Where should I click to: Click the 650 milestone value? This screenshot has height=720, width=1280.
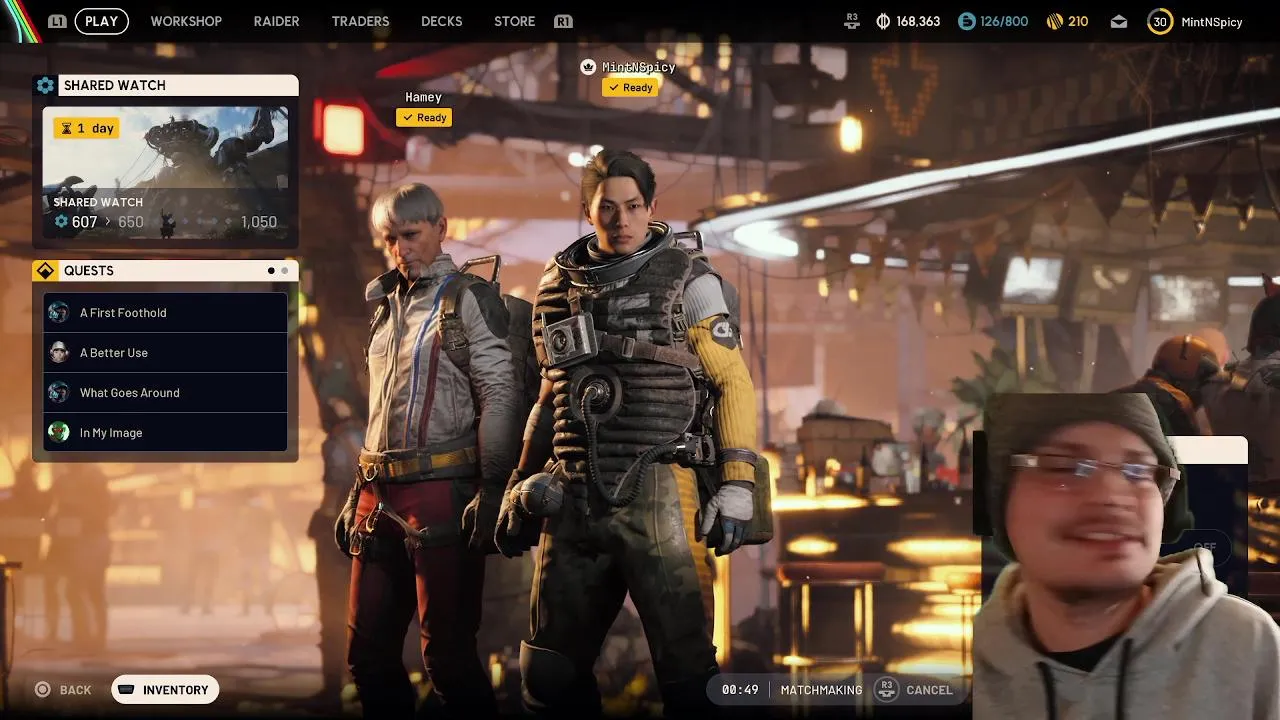click(131, 222)
